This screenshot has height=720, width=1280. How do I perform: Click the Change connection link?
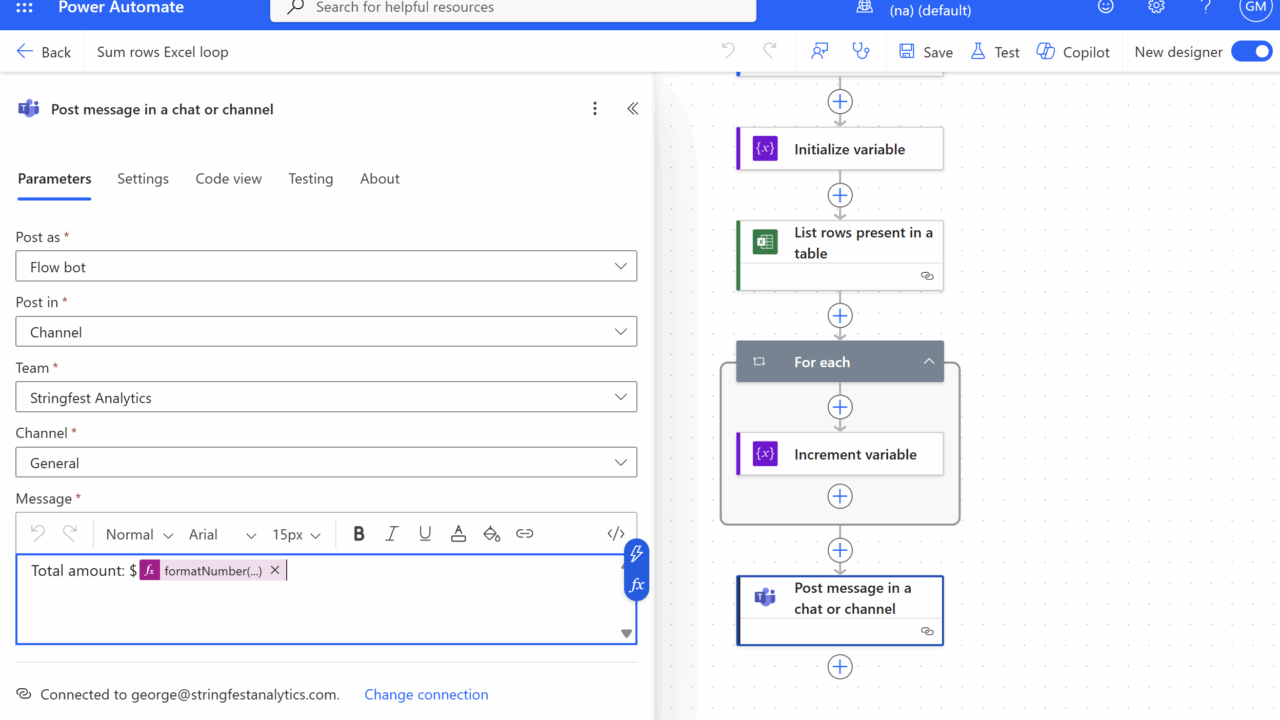pos(426,694)
